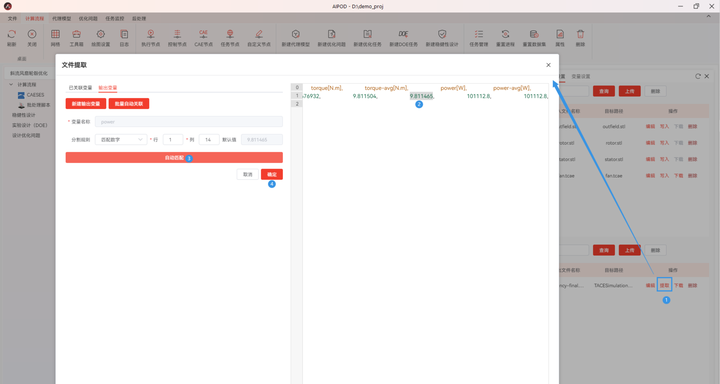Open the 分割规则 匹配数字 dropdown

point(121,140)
